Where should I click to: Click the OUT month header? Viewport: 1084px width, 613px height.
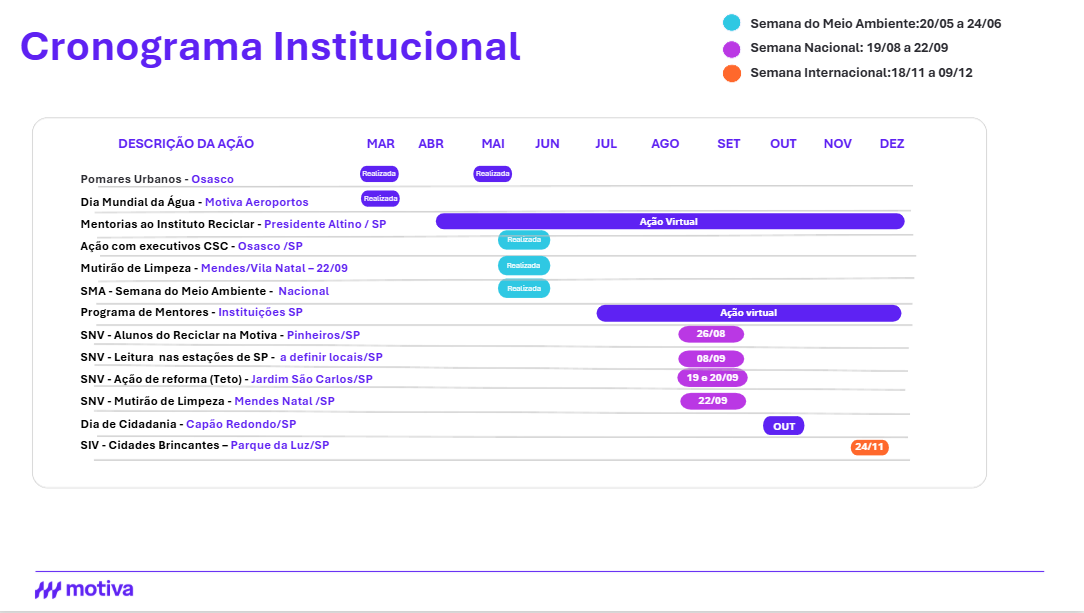(x=783, y=144)
